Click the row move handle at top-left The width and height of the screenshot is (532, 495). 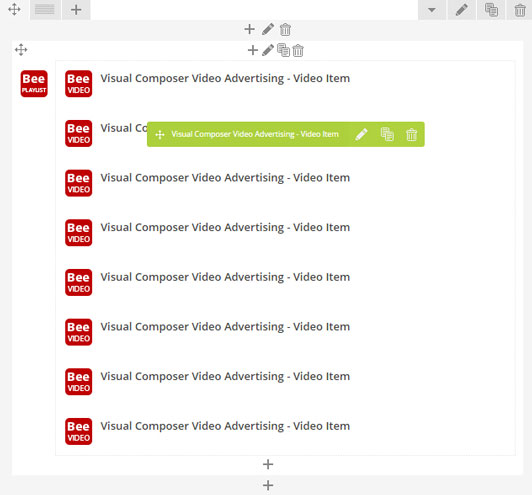point(14,9)
